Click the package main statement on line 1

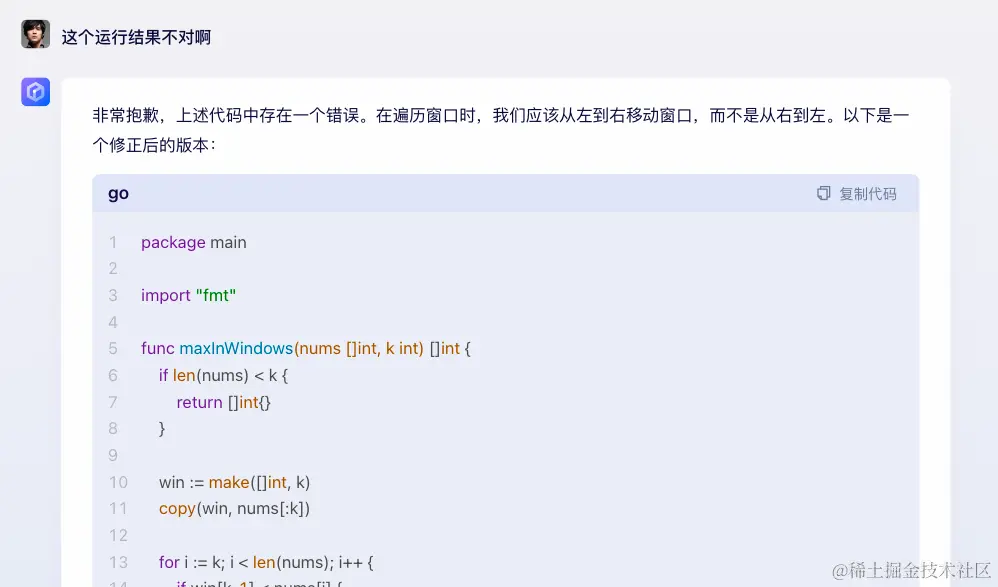pyautogui.click(x=193, y=242)
